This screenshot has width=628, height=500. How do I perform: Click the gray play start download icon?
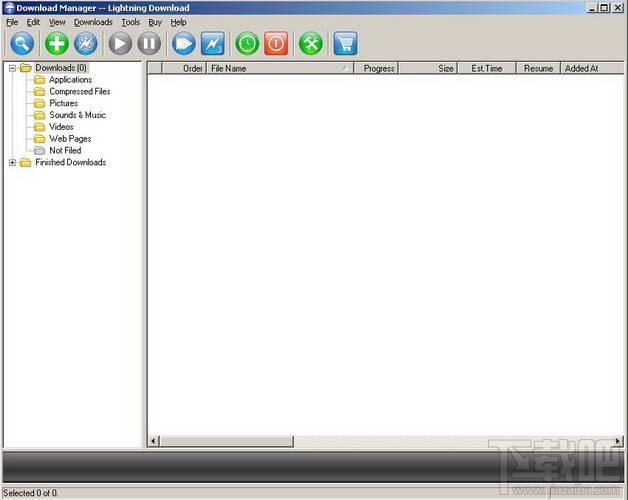click(x=120, y=43)
